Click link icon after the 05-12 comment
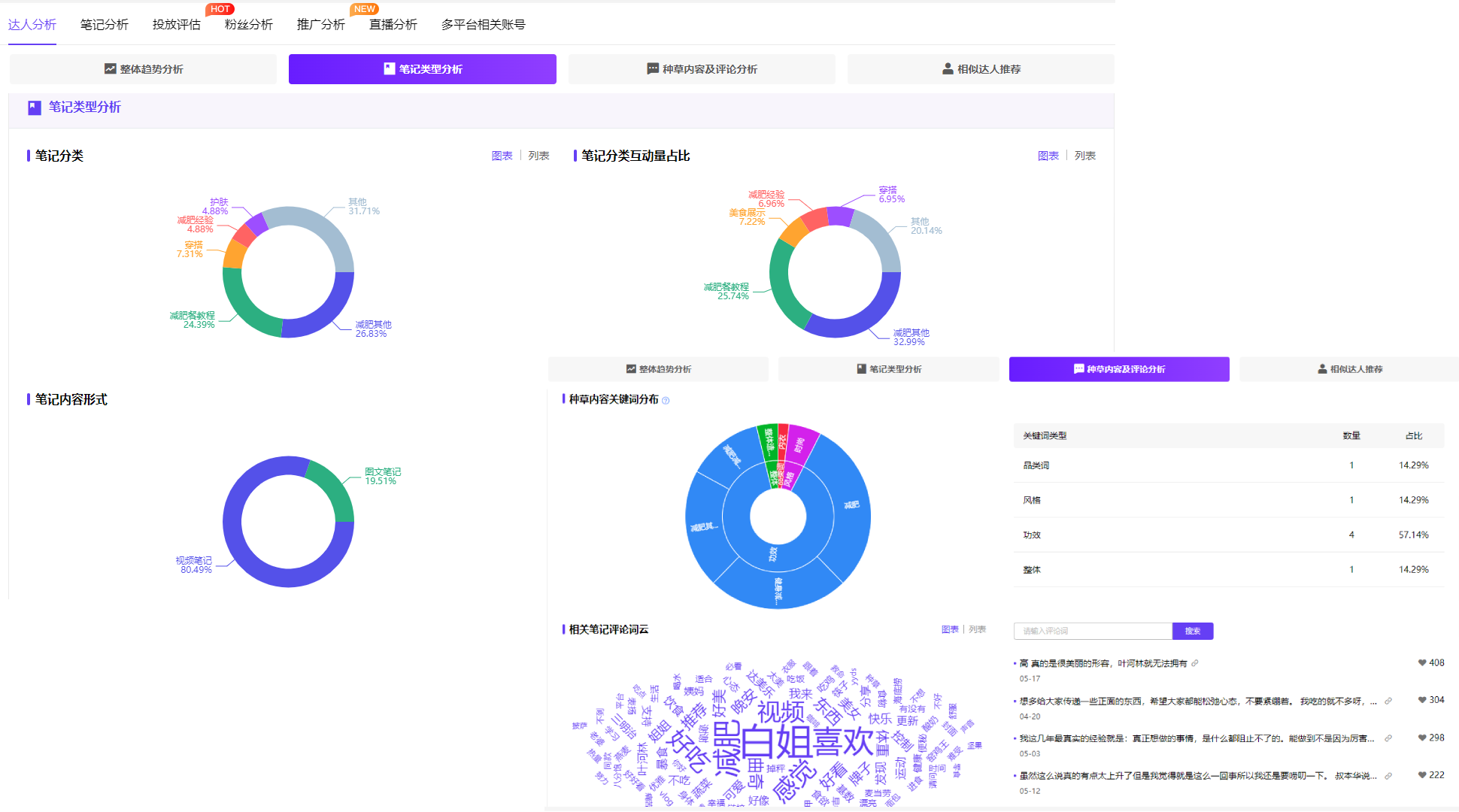 point(1388,776)
